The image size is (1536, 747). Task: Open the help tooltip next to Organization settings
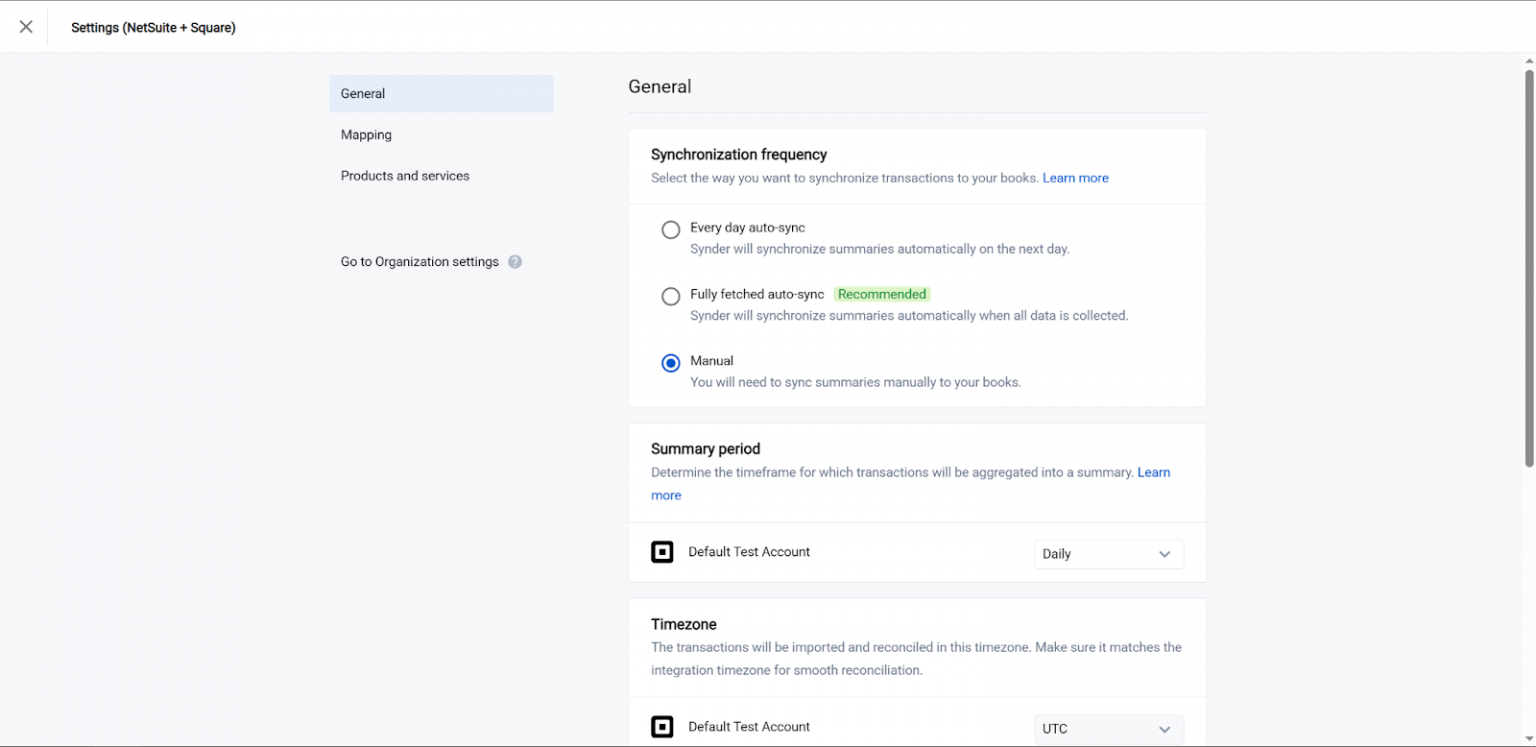515,261
